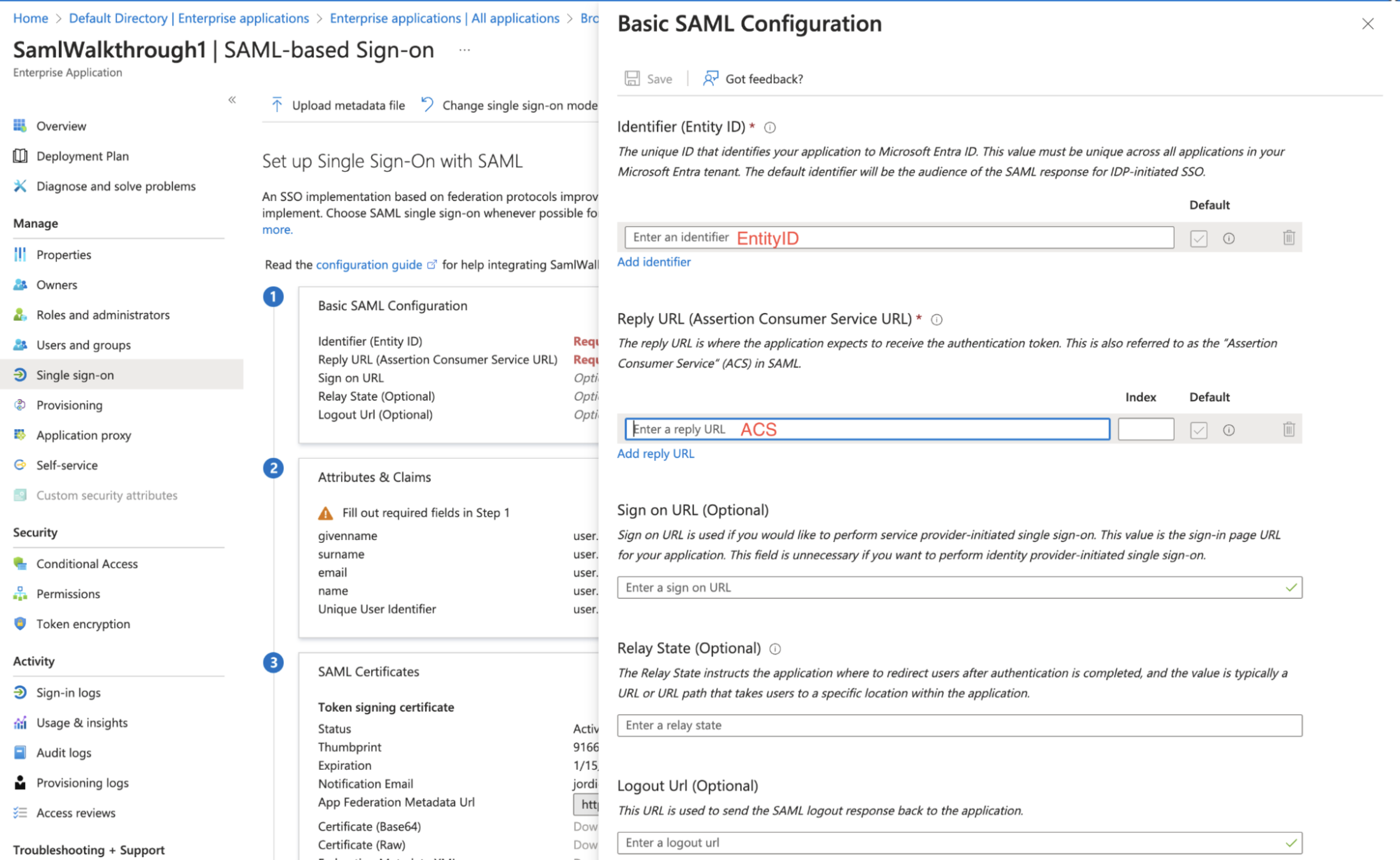Click App Federation Metadata Url field
The width and height of the screenshot is (1400, 860).
coord(586,804)
